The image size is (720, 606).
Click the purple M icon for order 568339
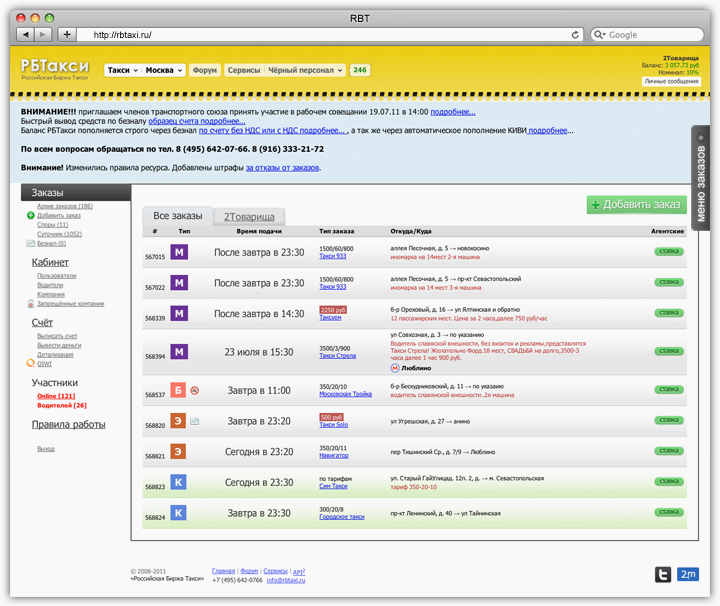(179, 314)
